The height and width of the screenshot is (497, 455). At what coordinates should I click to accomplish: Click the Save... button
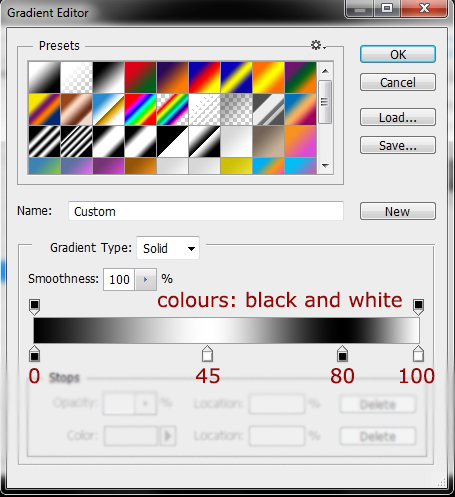click(x=398, y=145)
